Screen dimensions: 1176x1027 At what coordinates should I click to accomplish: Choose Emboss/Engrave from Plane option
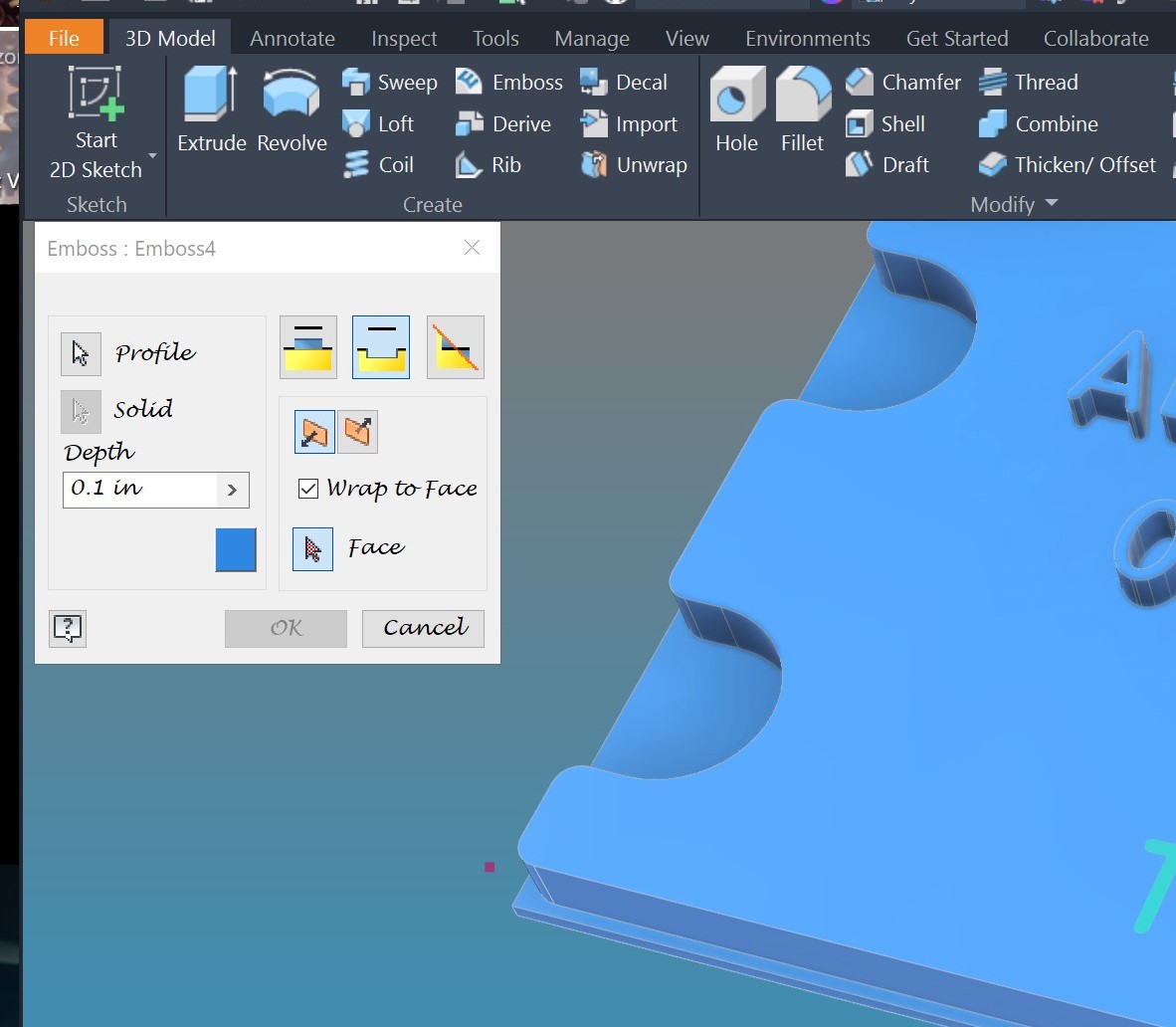click(456, 346)
